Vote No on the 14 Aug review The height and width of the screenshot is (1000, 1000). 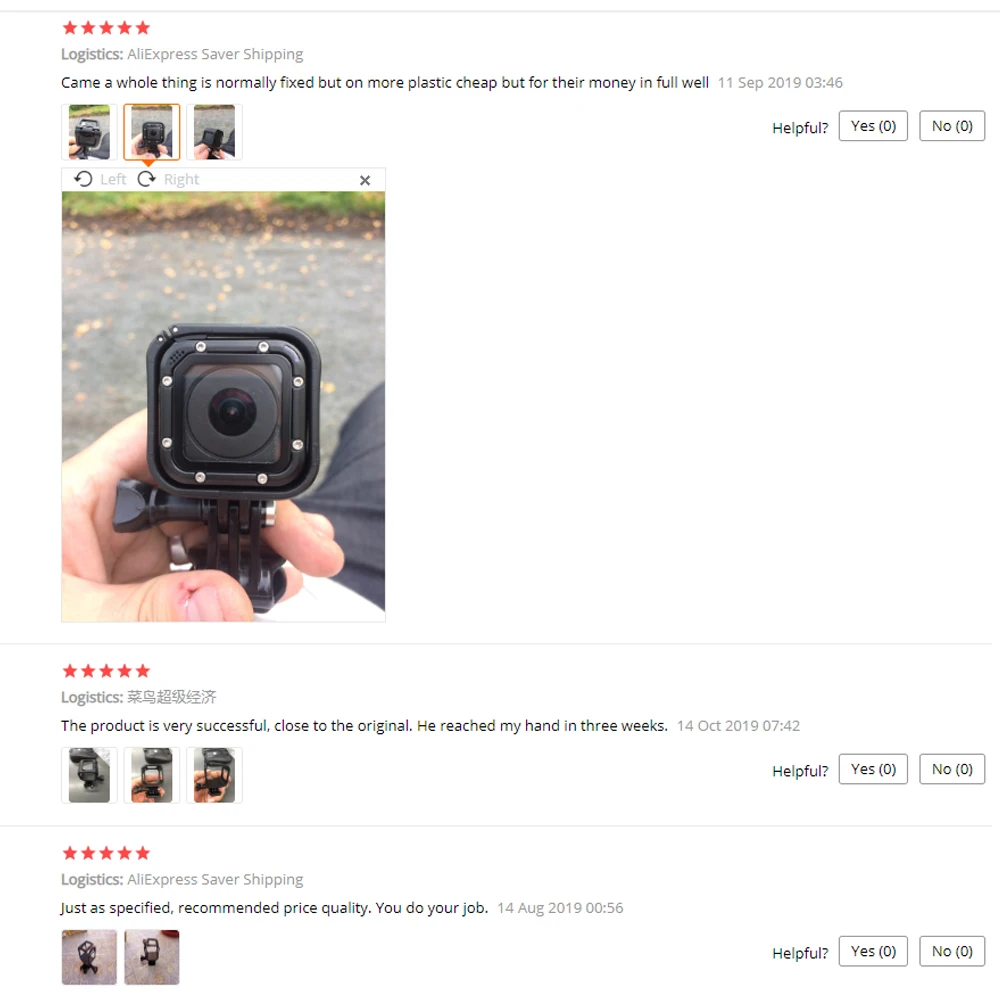click(x=952, y=952)
